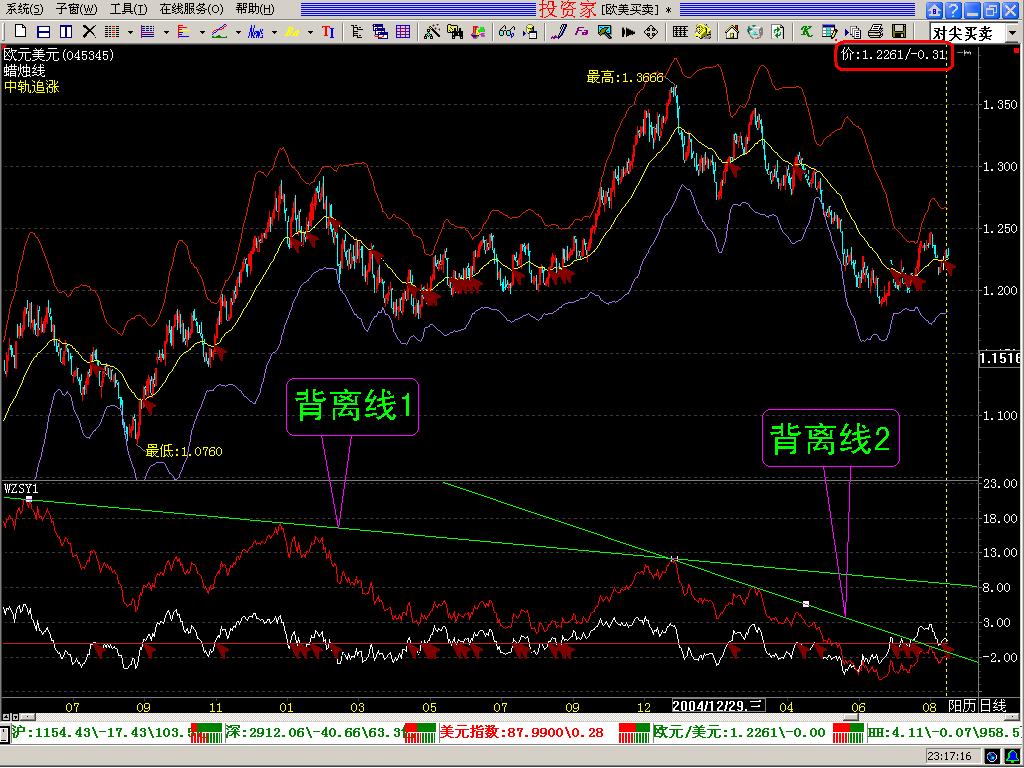Expand dropdown arrow beside red-green grid icon

(x=130, y=32)
